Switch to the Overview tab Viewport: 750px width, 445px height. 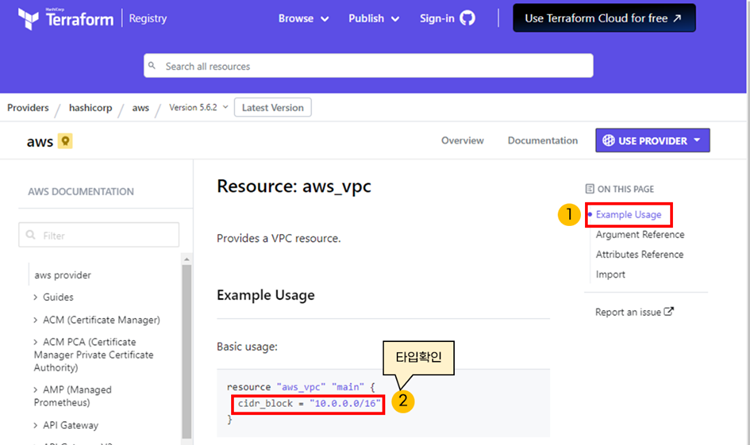click(462, 141)
